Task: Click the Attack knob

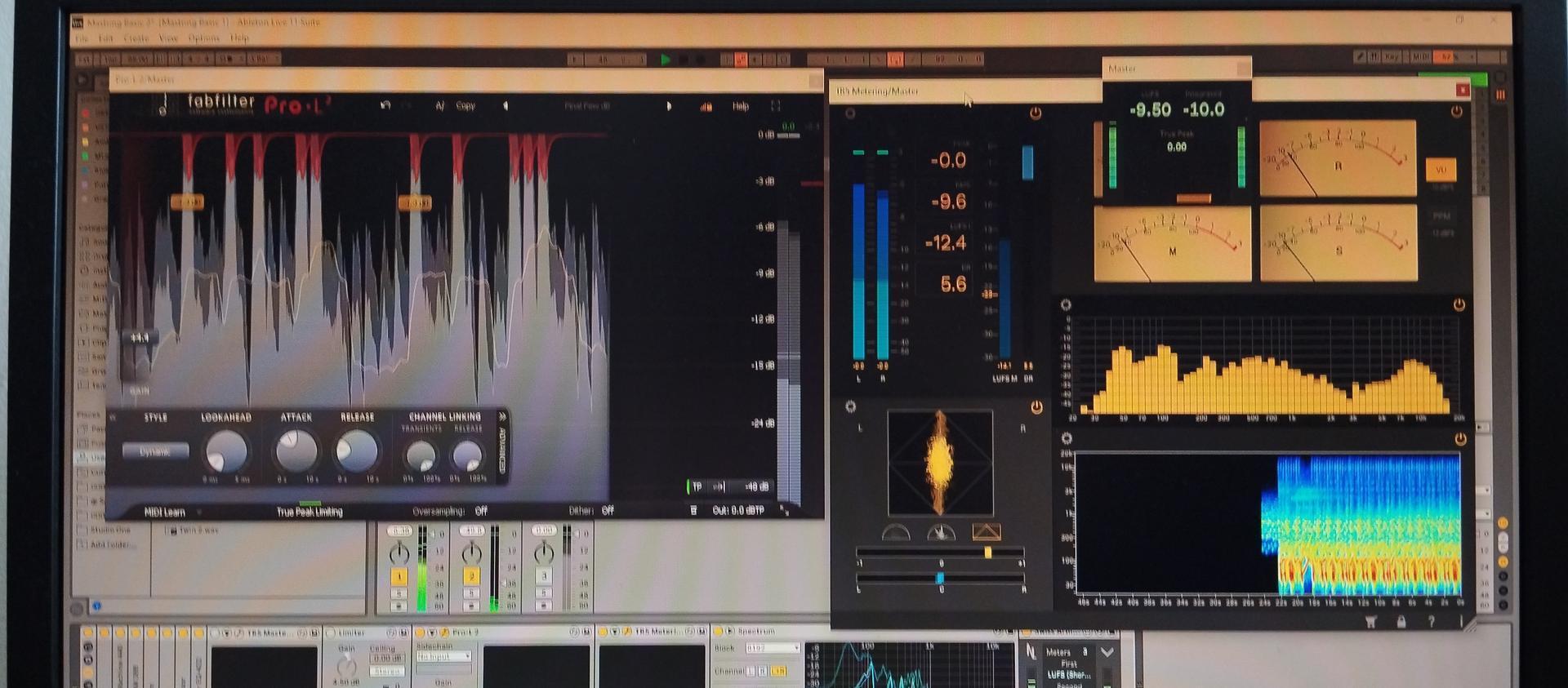Action: (x=296, y=450)
